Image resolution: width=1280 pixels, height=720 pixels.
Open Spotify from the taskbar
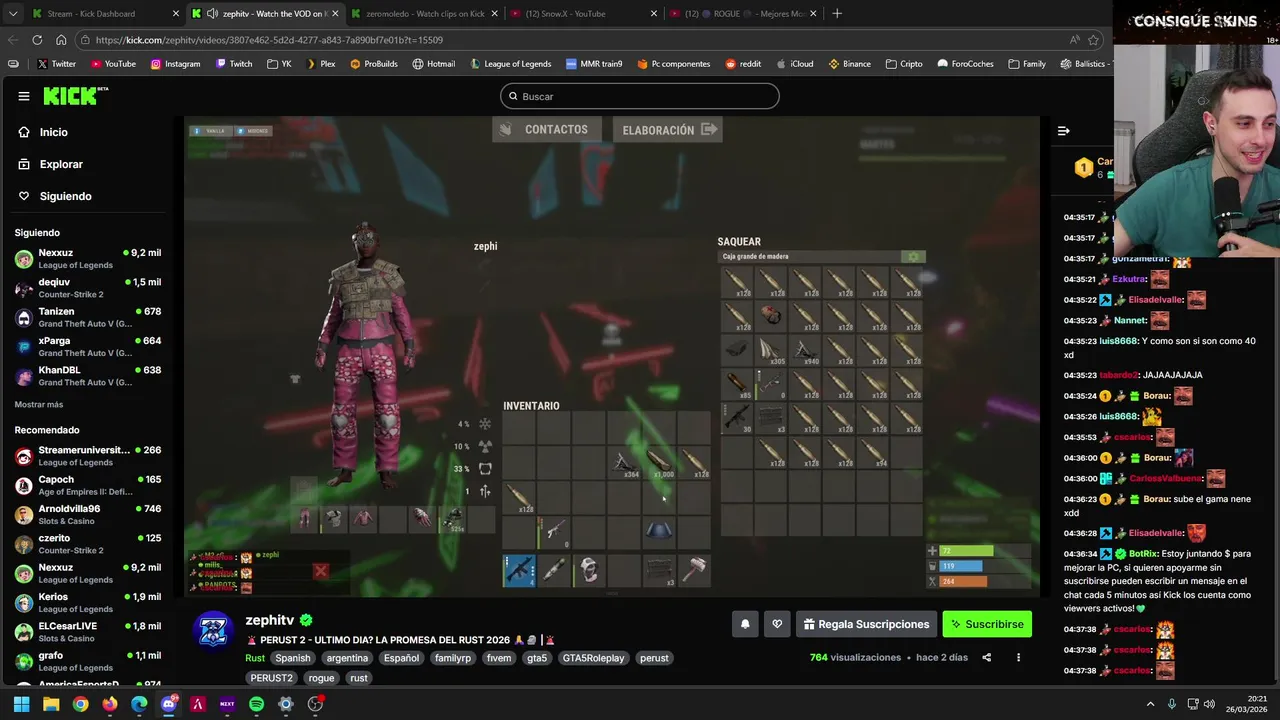click(x=256, y=704)
